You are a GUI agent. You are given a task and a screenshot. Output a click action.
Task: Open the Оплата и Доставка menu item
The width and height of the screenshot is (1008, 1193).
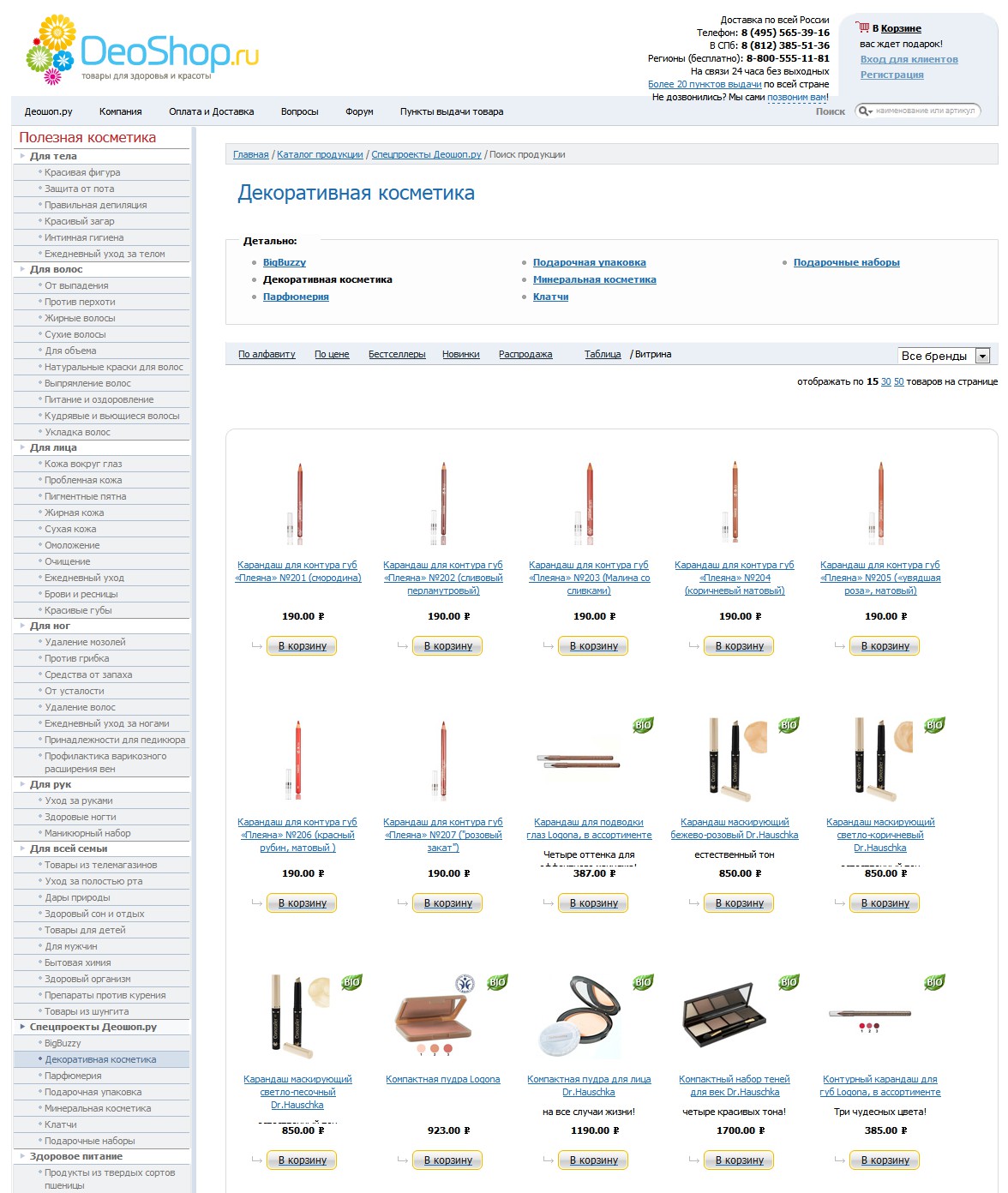tap(212, 111)
